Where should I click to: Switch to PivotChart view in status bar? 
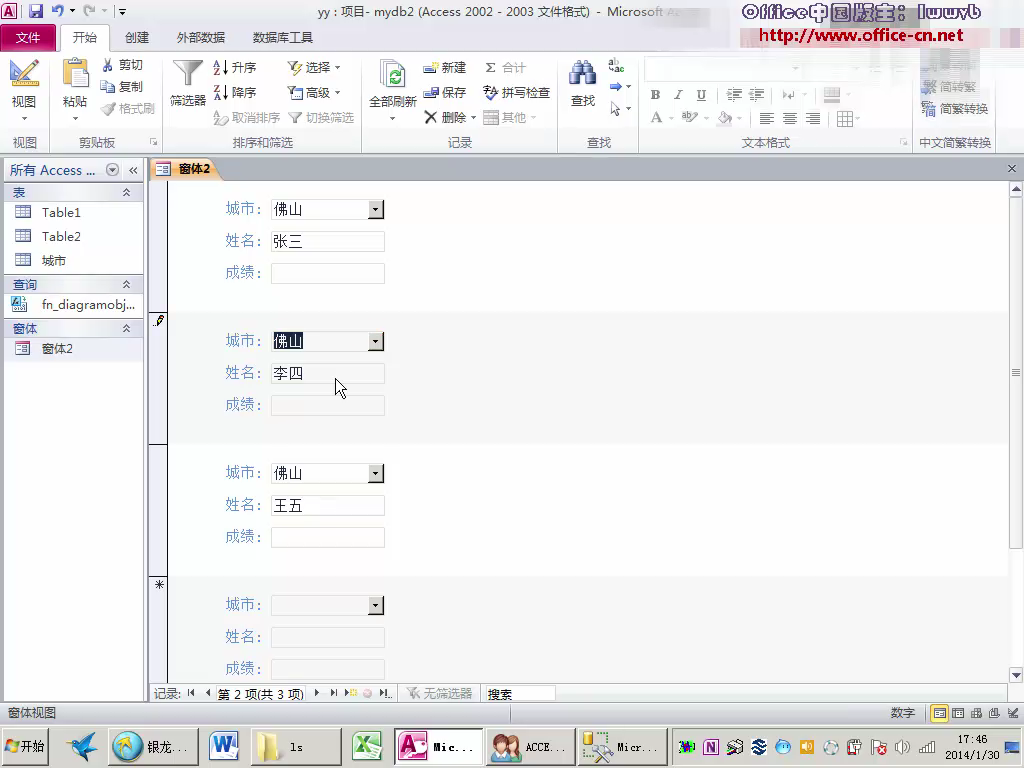coord(995,713)
